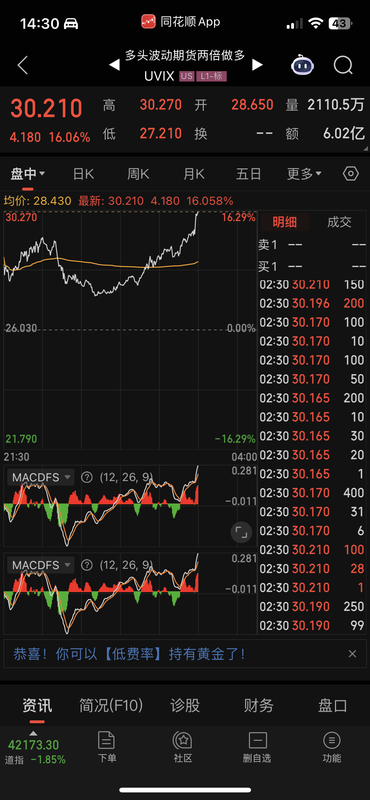This screenshot has width=370, height=800.
Task: Open the 更多 chart period dropdown
Action: [304, 174]
